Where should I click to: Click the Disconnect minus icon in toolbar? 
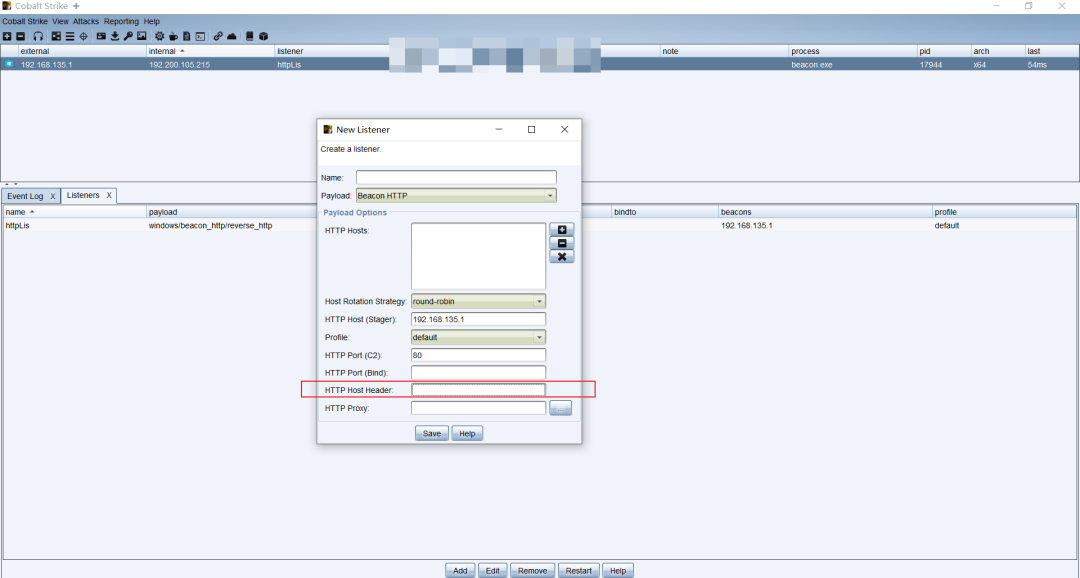tap(21, 37)
